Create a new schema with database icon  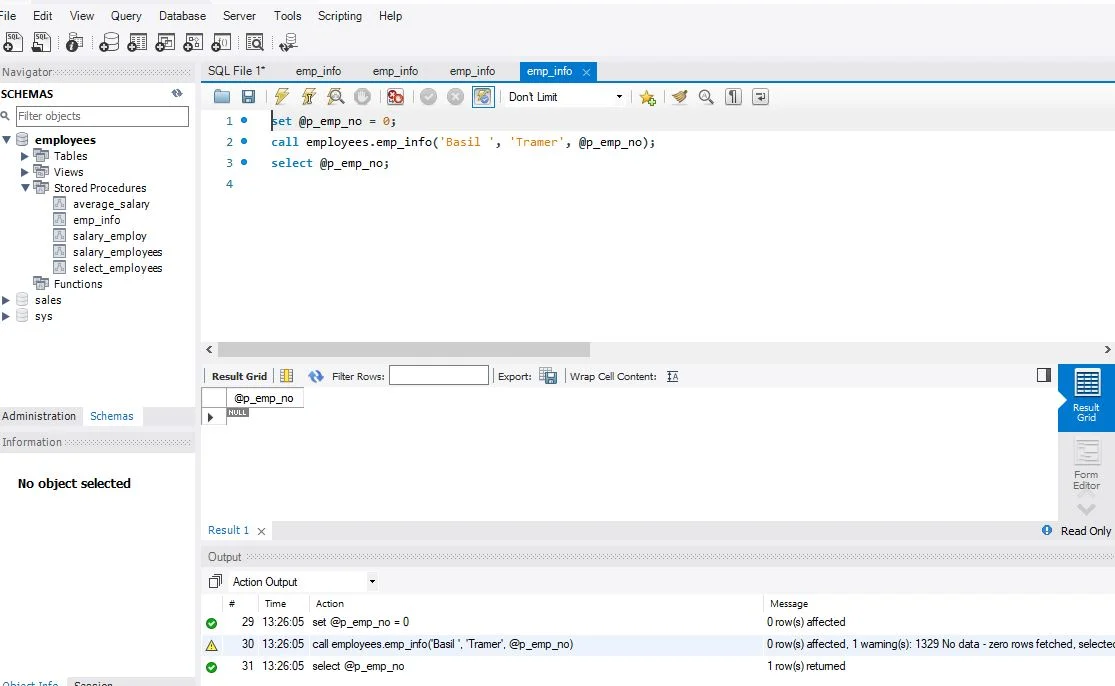tap(109, 42)
